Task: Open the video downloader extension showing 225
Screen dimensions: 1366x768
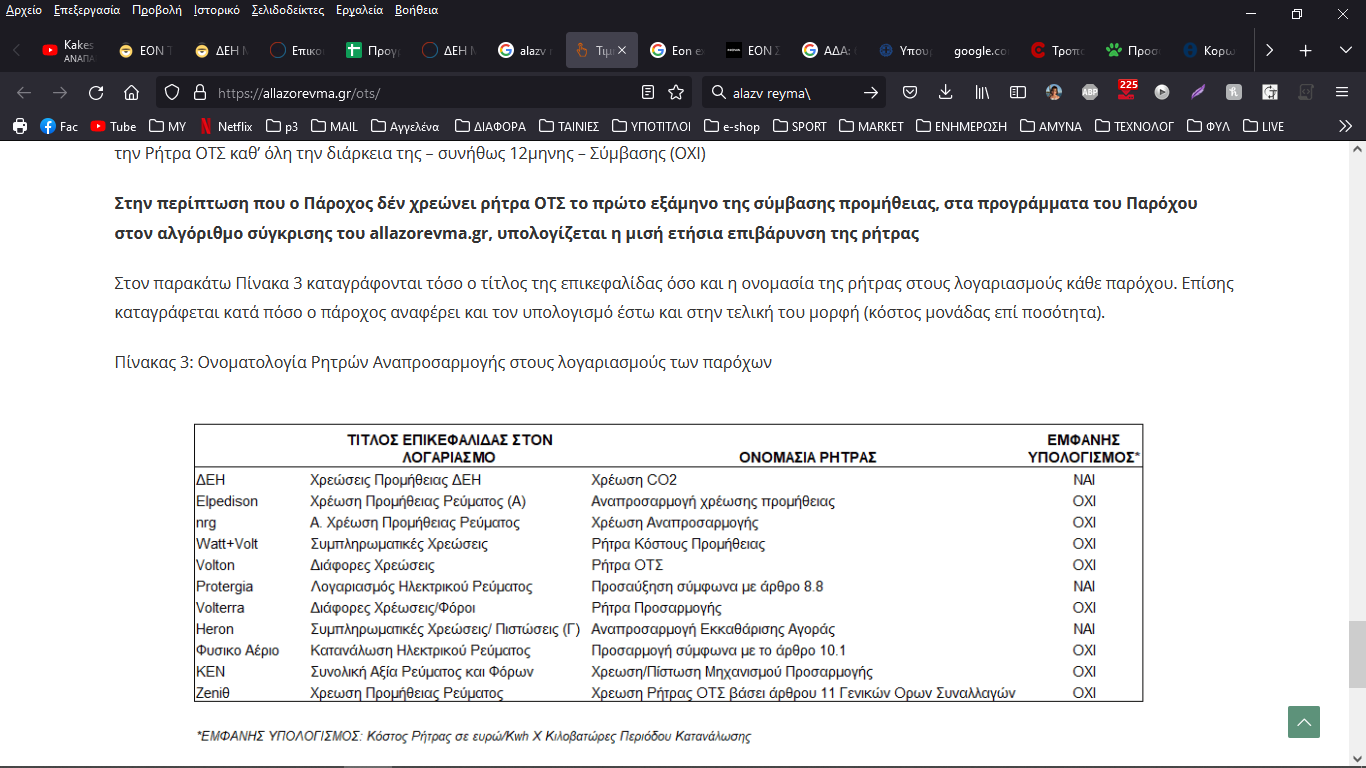Action: pyautogui.click(x=1126, y=91)
